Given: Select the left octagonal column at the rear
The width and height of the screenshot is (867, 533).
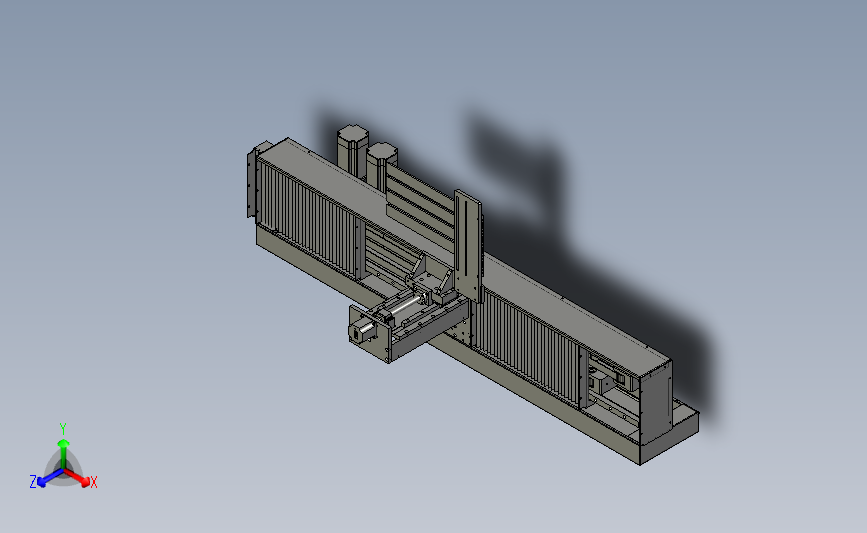Looking at the screenshot, I should 352,148.
